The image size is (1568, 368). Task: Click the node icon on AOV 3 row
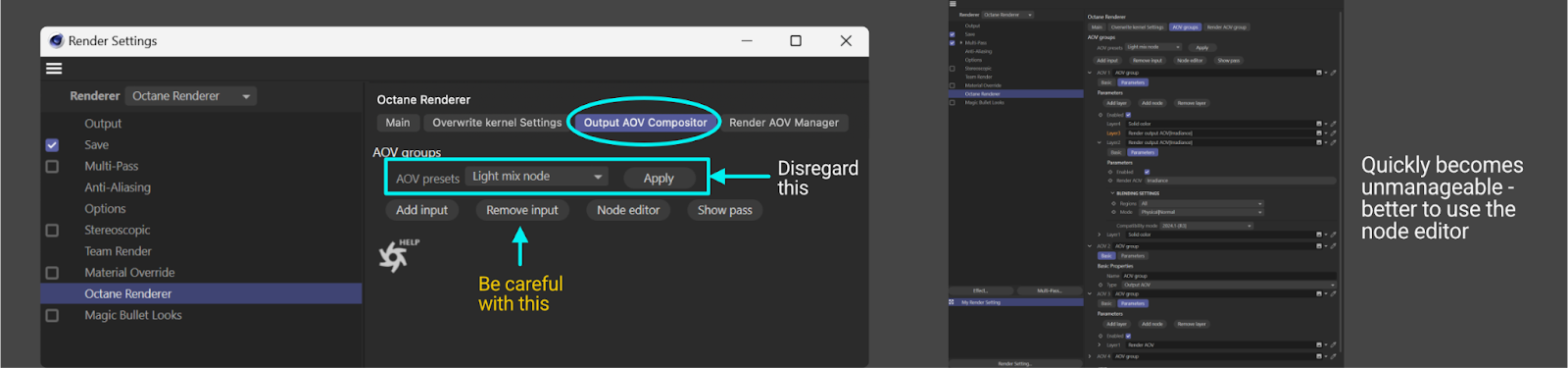tap(1319, 293)
